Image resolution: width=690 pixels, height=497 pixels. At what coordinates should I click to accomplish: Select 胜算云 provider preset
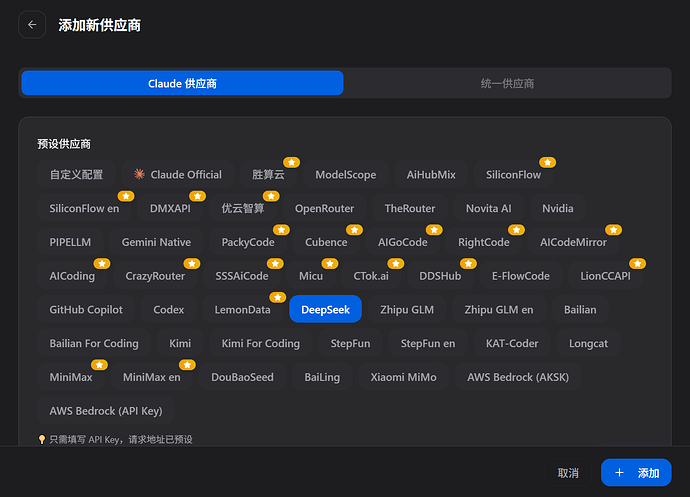click(x=268, y=175)
